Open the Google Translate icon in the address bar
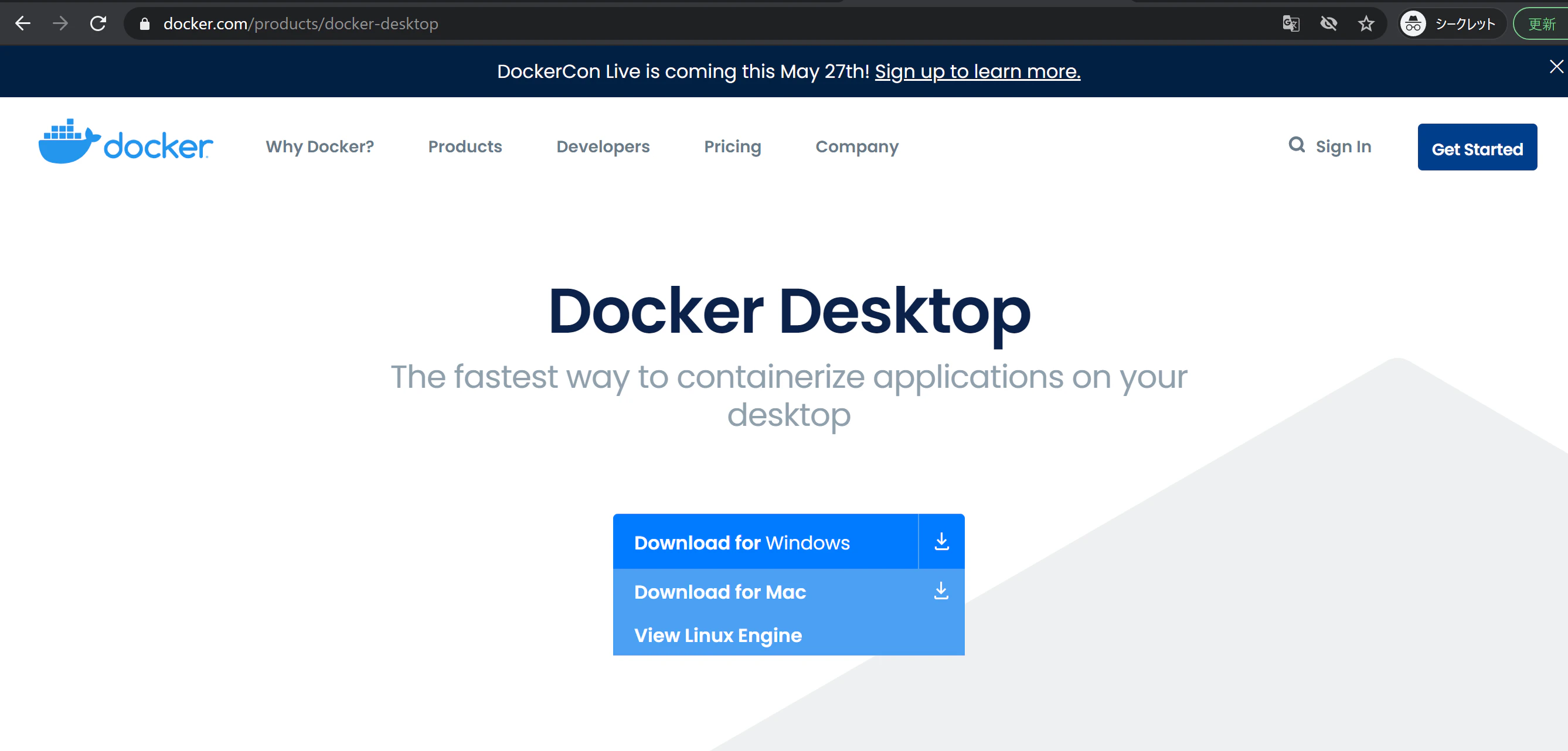1568x751 pixels. tap(1290, 23)
